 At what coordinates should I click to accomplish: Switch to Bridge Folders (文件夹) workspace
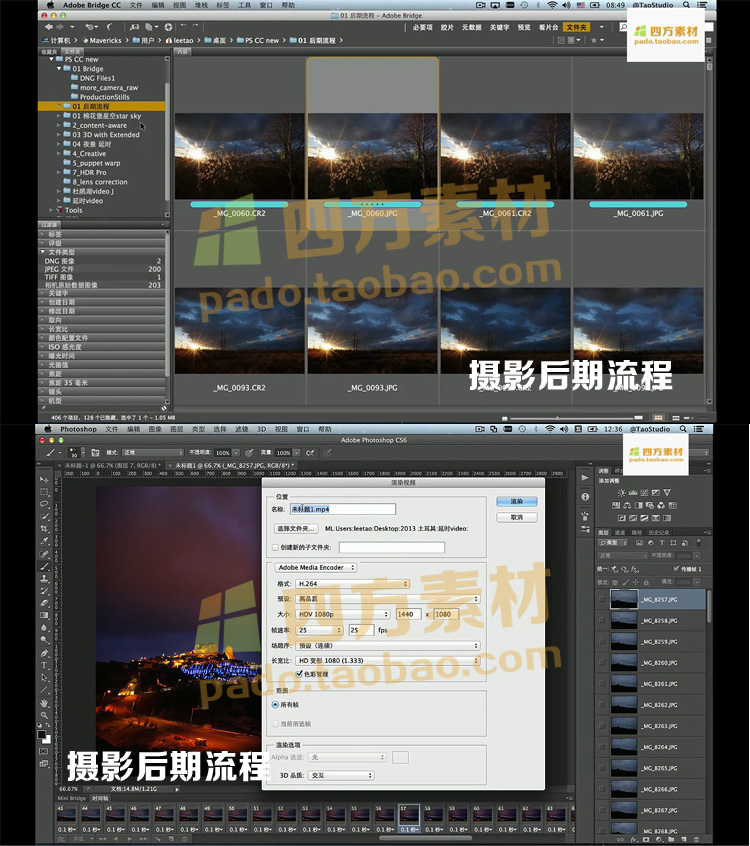(x=576, y=27)
